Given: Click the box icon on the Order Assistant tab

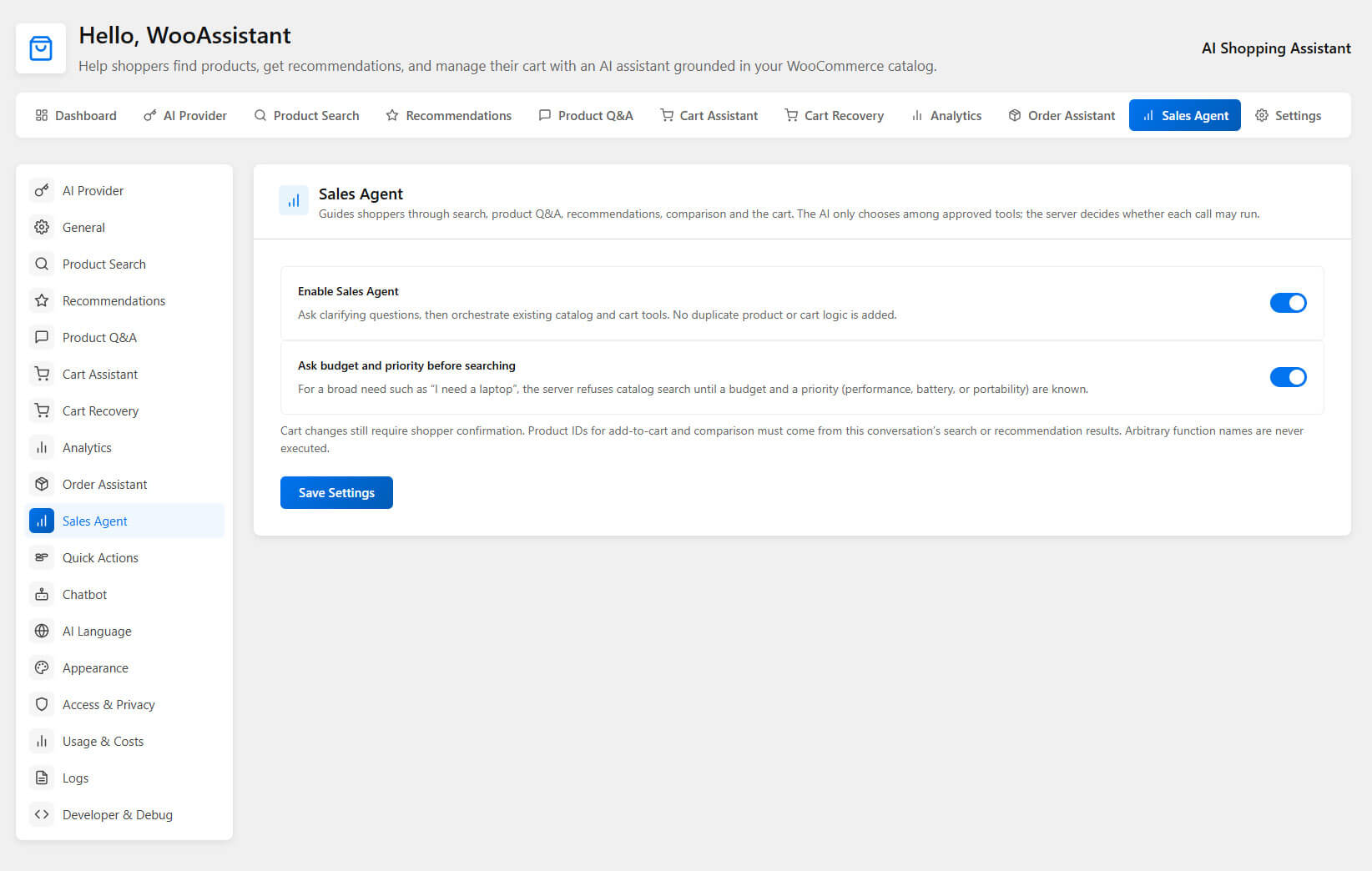Looking at the screenshot, I should [1015, 116].
